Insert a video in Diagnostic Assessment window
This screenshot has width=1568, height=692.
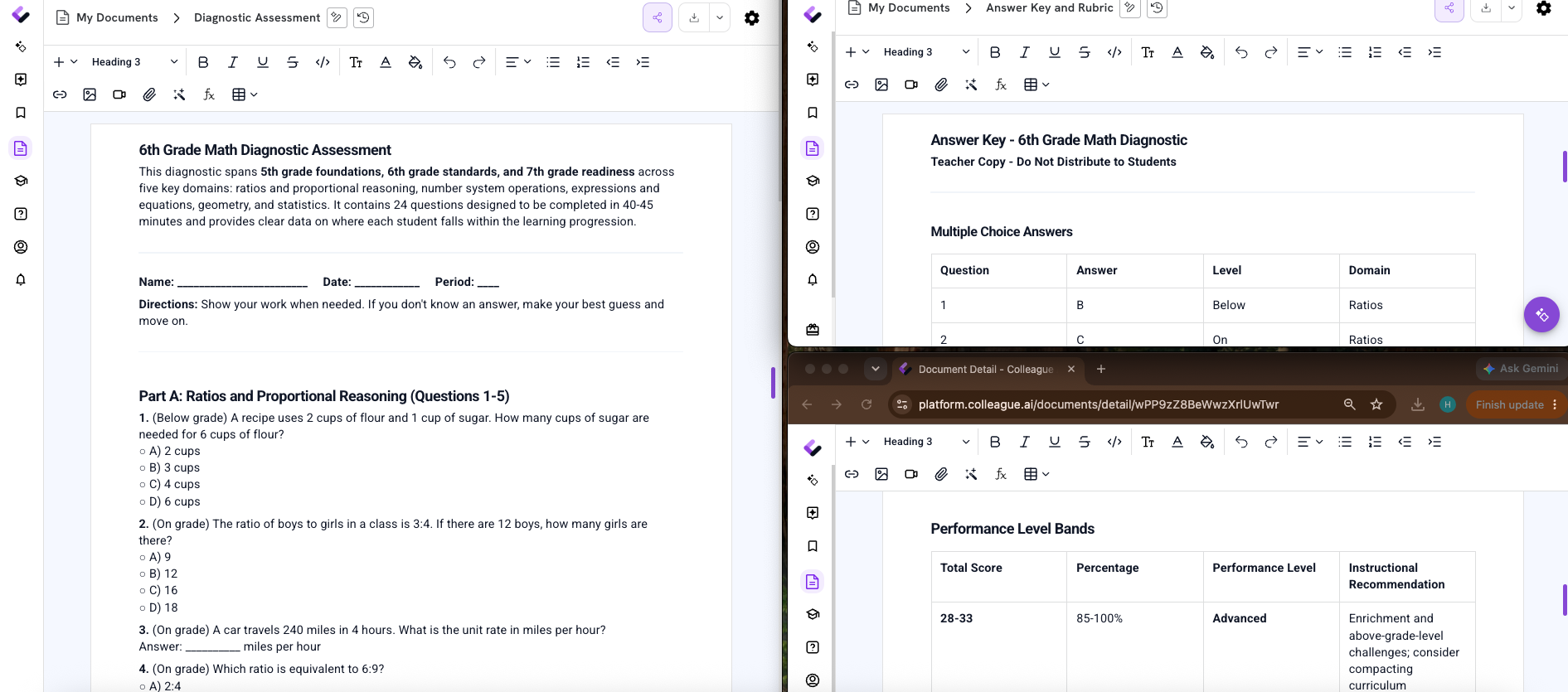[119, 94]
